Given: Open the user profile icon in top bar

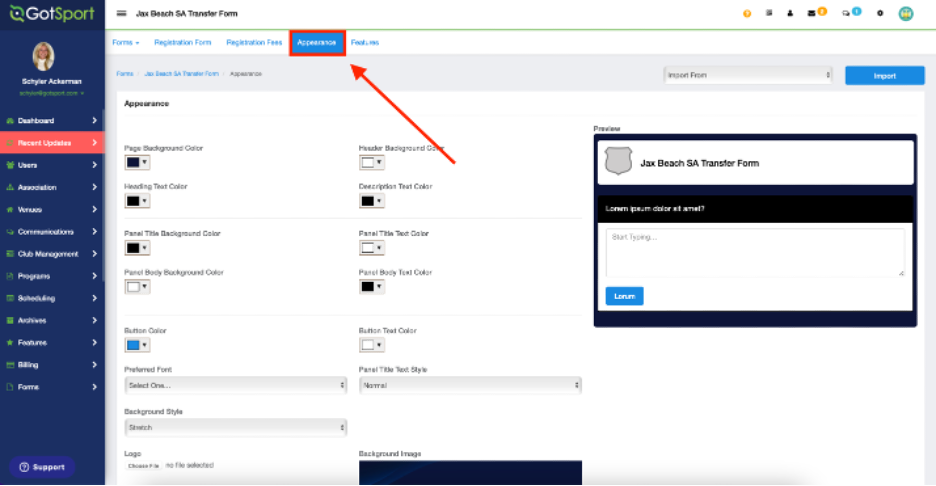Looking at the screenshot, I should 790,13.
